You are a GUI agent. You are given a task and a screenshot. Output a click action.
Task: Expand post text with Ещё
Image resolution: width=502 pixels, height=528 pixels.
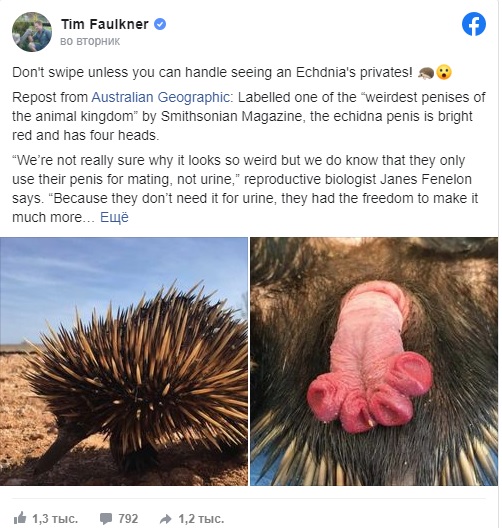coord(114,218)
